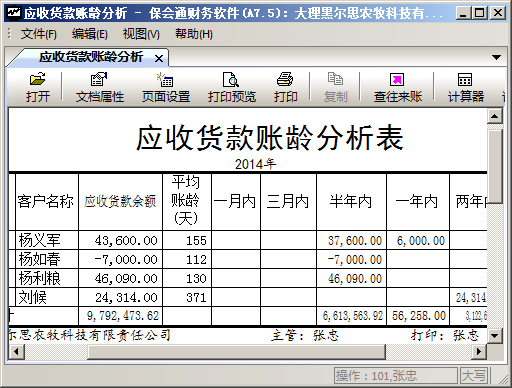Image resolution: width=512 pixels, height=388 pixels.
Task: Click the greyed 复制 copy icon
Action: click(x=335, y=79)
